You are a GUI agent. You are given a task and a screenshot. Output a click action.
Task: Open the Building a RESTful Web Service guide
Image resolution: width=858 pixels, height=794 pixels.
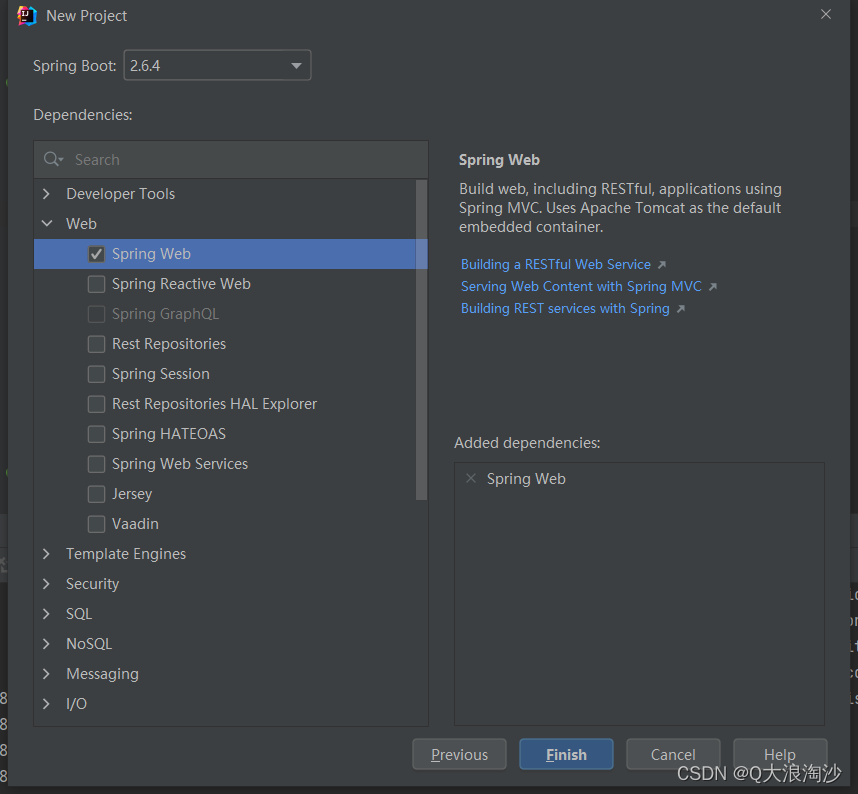(555, 263)
